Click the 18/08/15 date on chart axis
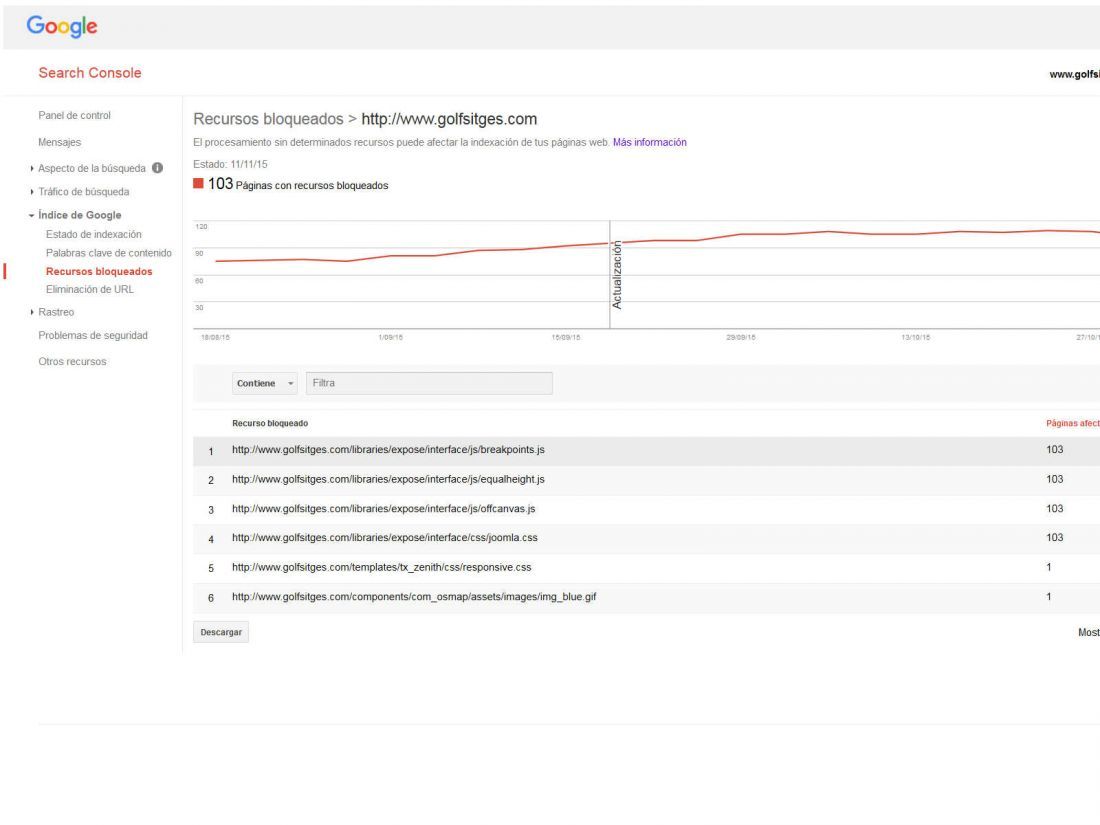 (x=215, y=338)
